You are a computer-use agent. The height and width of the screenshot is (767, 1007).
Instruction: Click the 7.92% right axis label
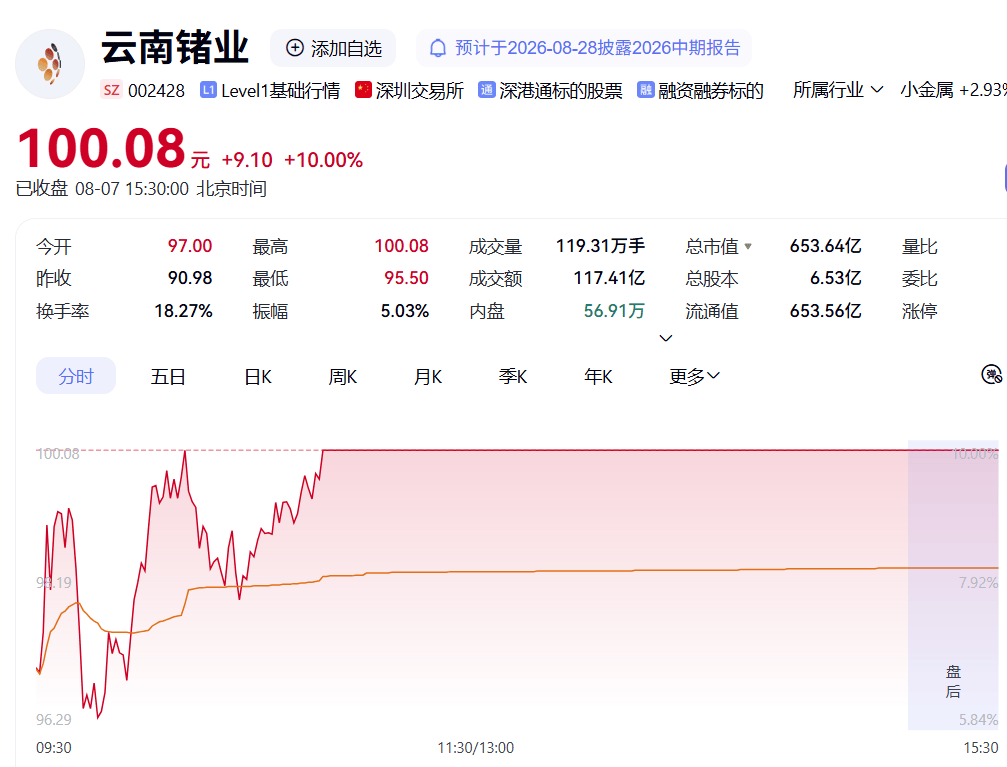click(x=978, y=583)
